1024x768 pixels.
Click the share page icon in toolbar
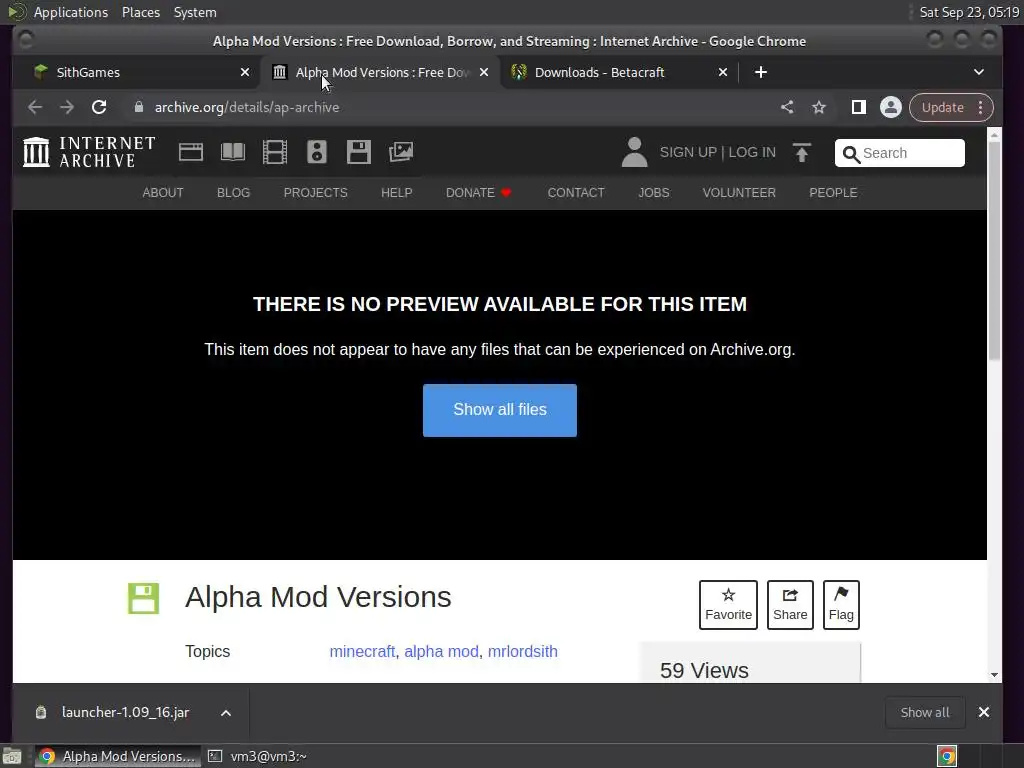pos(787,107)
